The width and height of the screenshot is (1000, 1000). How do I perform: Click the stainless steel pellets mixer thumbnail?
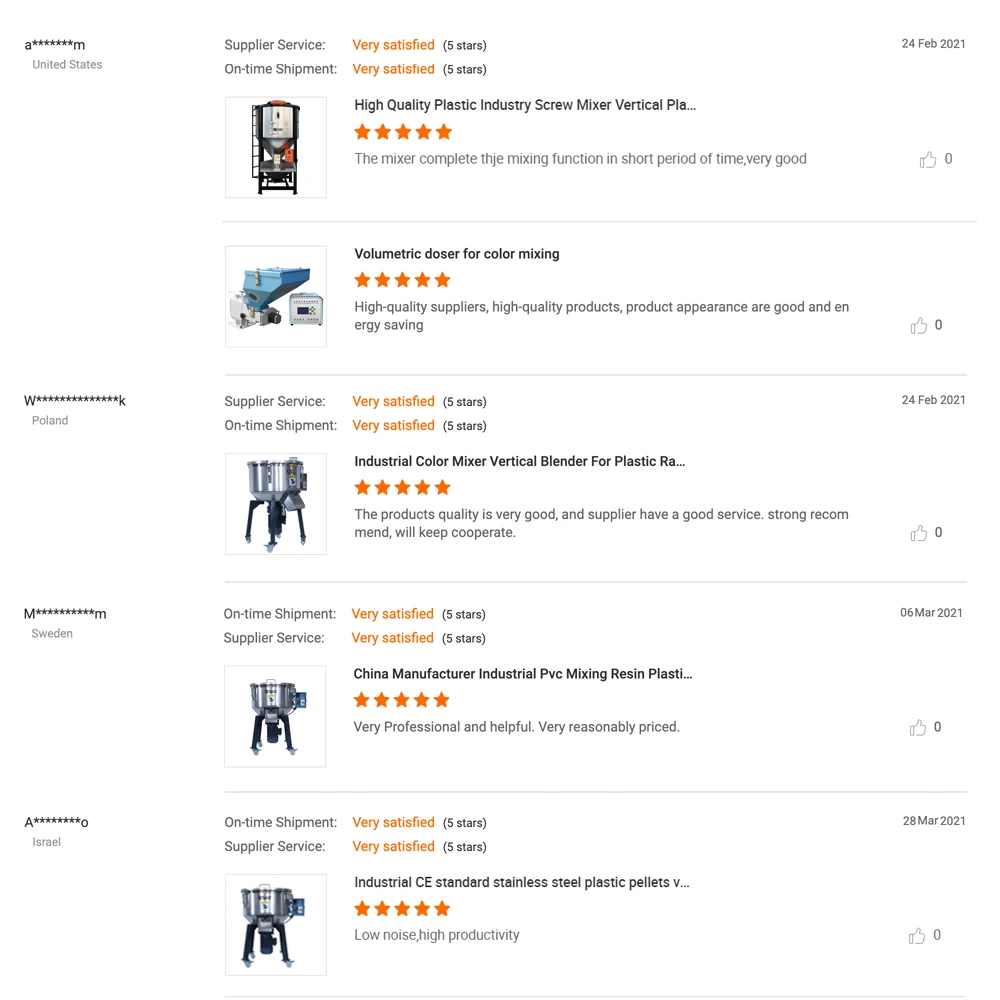(276, 925)
